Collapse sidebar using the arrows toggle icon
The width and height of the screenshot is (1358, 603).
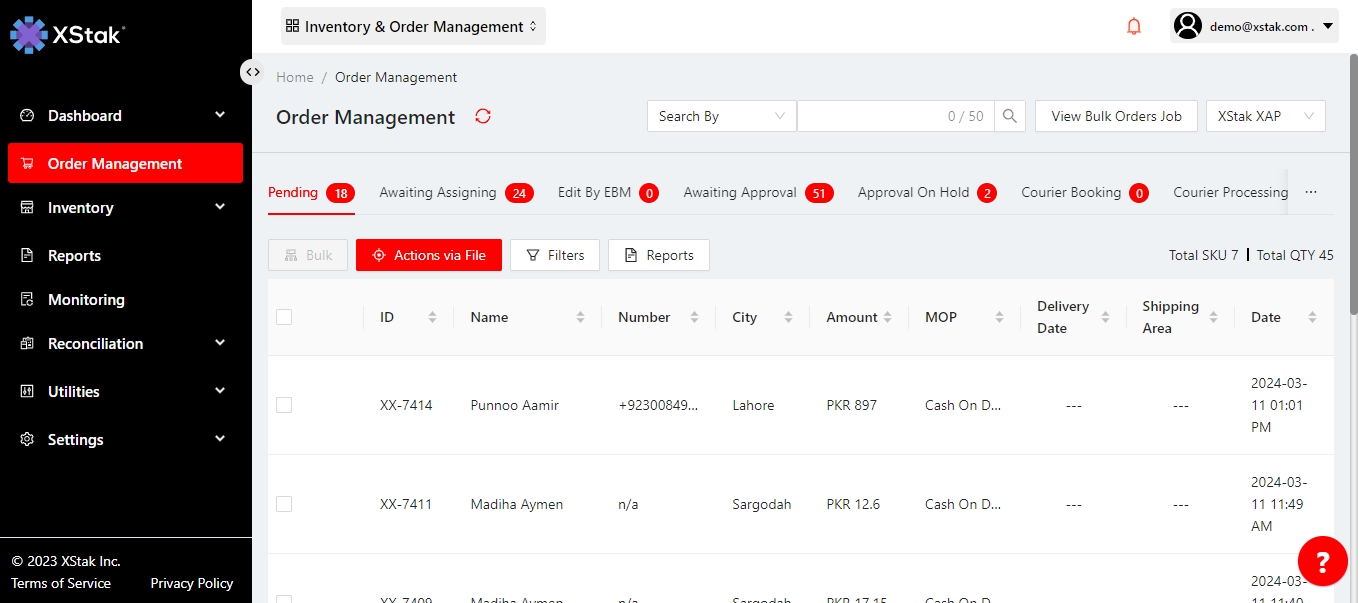[x=253, y=72]
